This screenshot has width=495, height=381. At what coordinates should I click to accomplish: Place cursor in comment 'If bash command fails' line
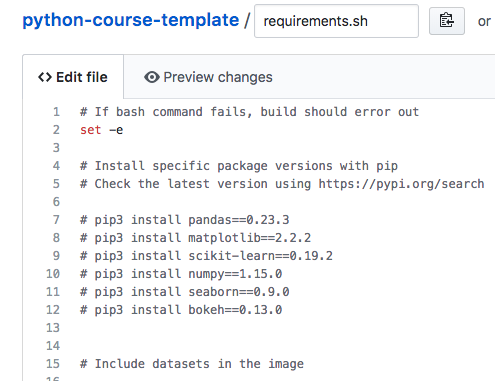(x=249, y=112)
